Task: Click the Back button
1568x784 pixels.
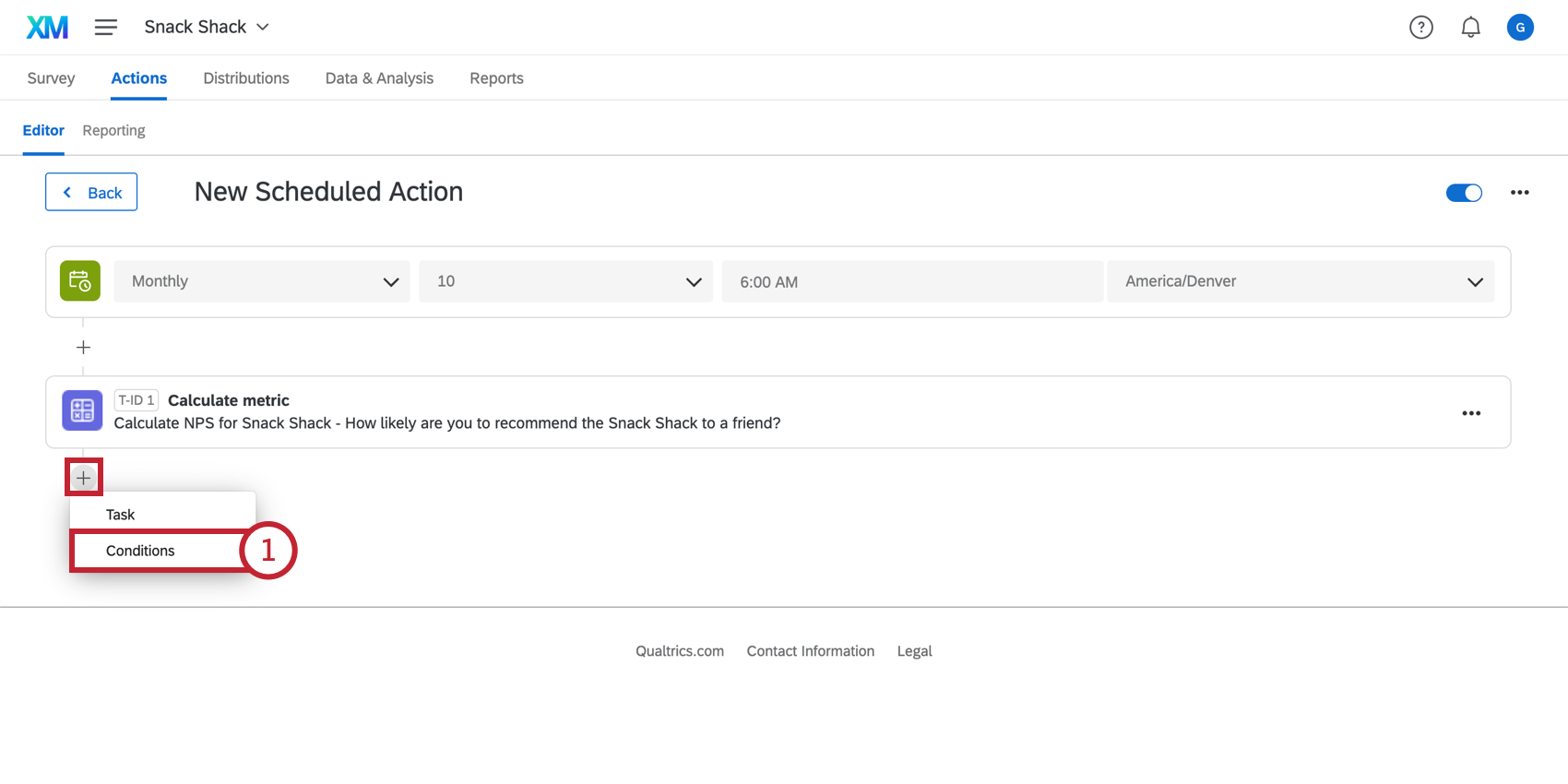Action: coord(91,192)
